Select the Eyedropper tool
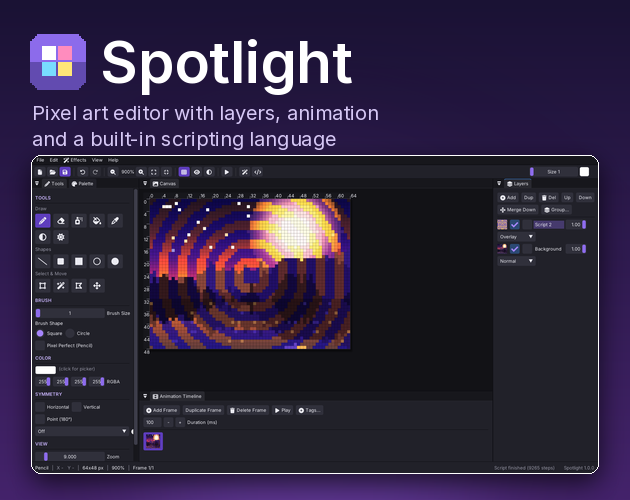630x500 pixels. [115, 221]
